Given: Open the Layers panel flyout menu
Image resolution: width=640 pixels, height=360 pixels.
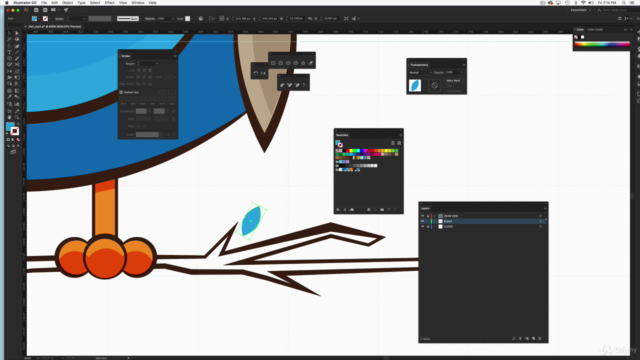Looking at the screenshot, I should point(545,208).
